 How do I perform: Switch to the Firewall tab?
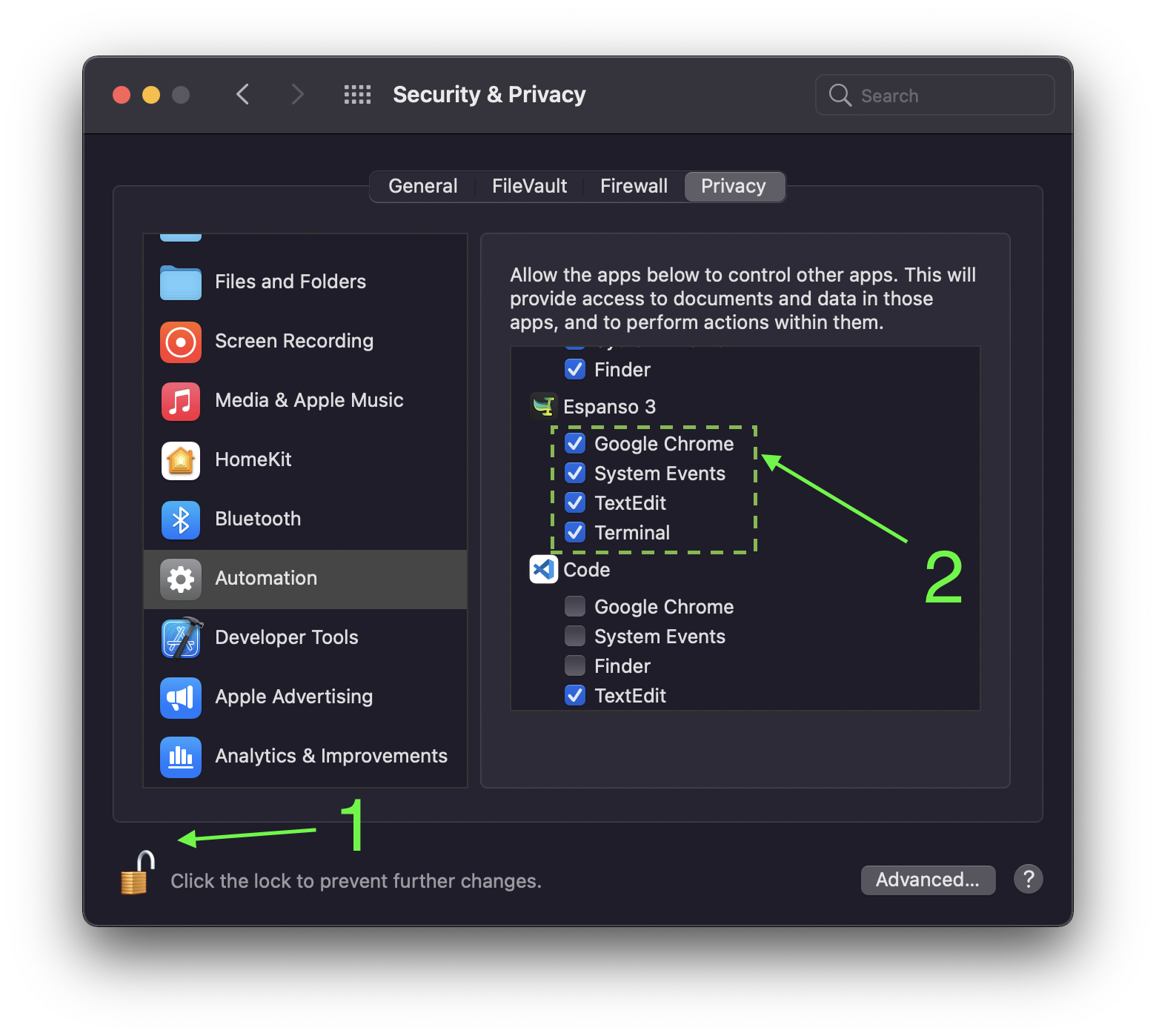634,186
